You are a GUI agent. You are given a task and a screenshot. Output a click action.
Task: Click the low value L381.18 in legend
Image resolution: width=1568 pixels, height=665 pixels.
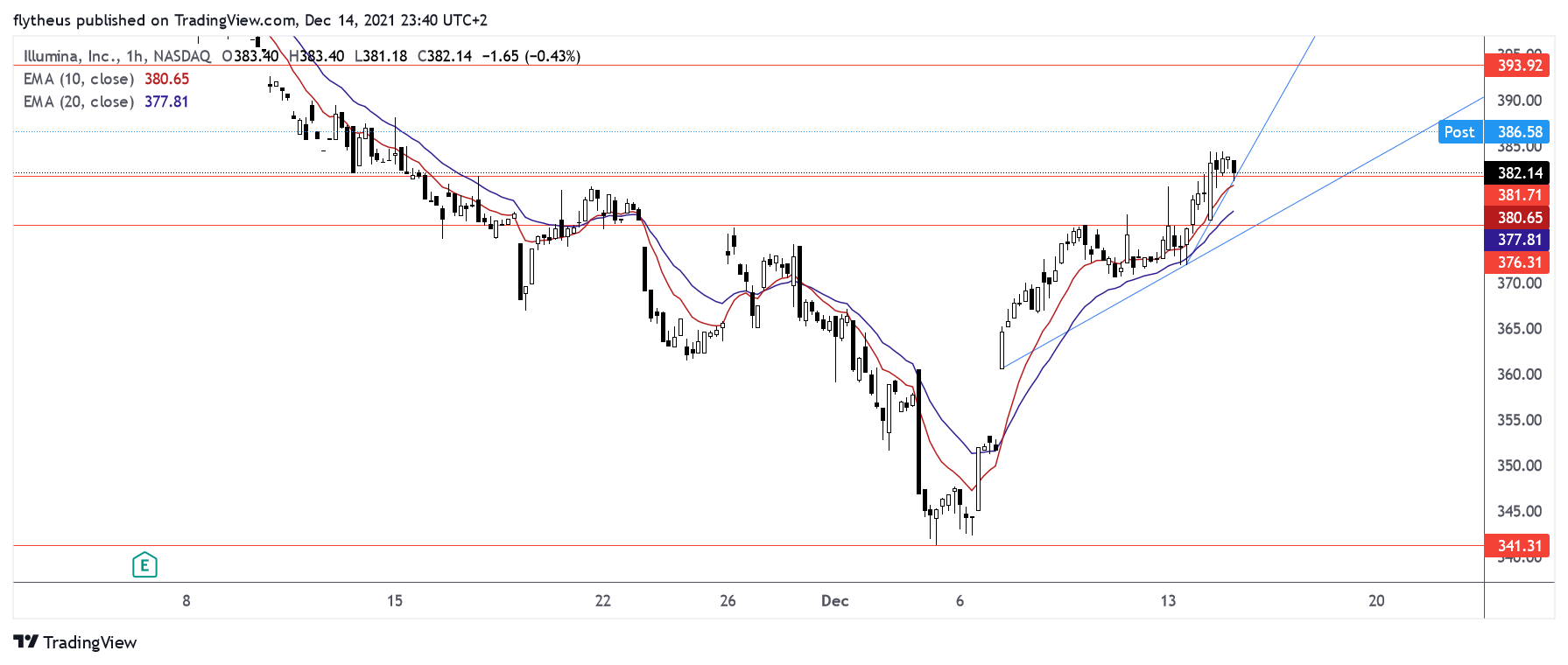(381, 56)
